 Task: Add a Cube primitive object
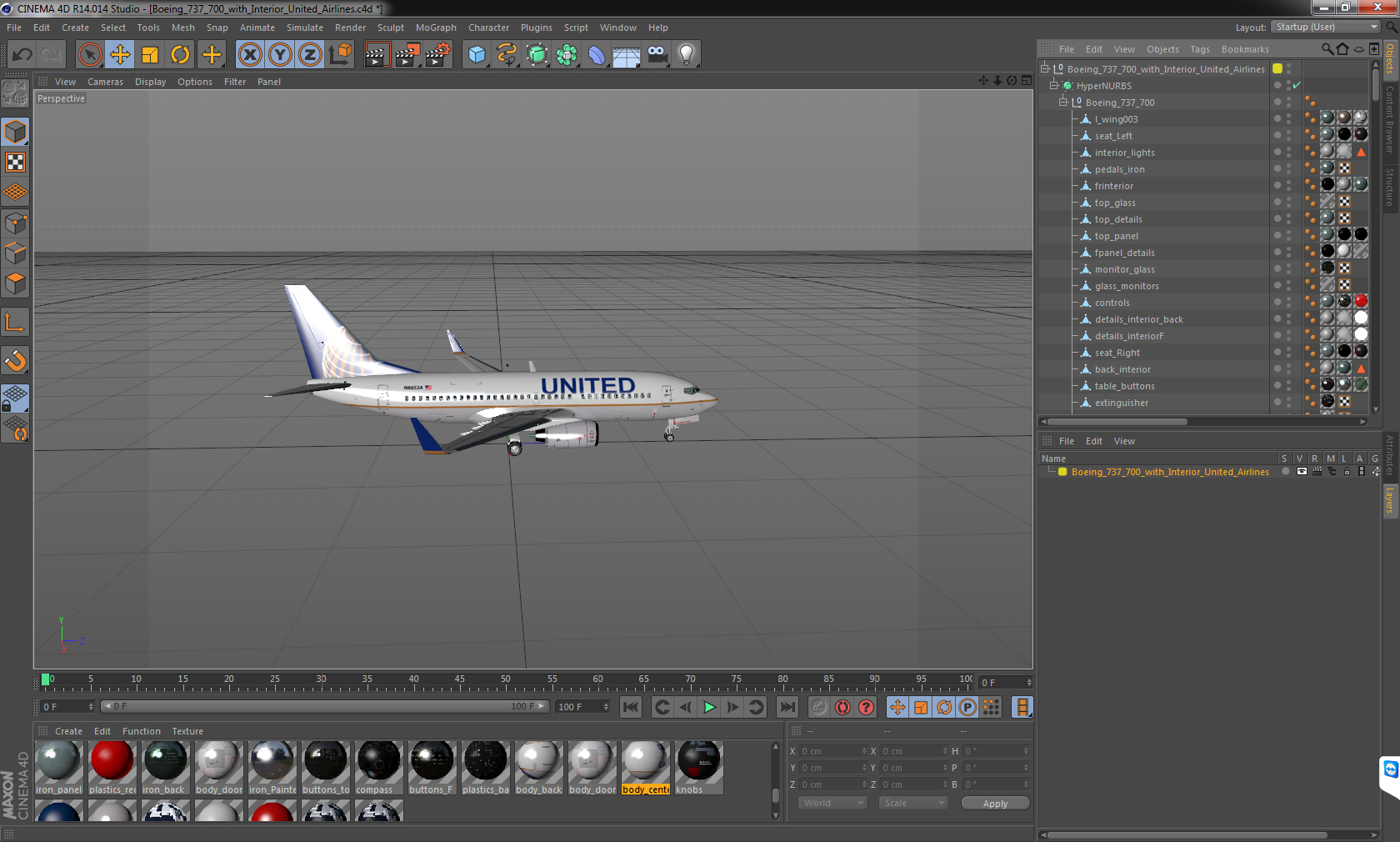click(477, 55)
